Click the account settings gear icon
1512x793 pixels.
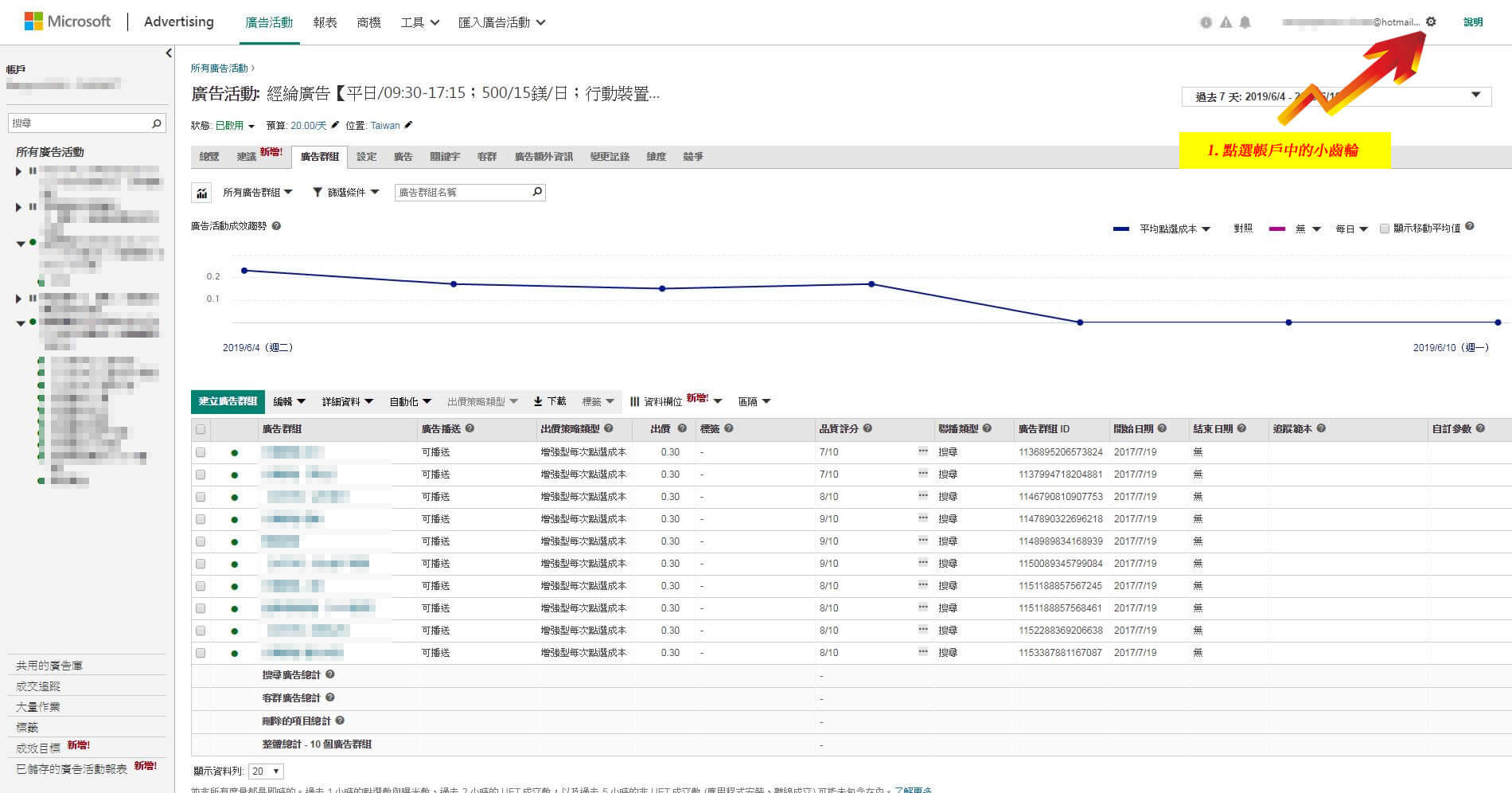[x=1431, y=22]
